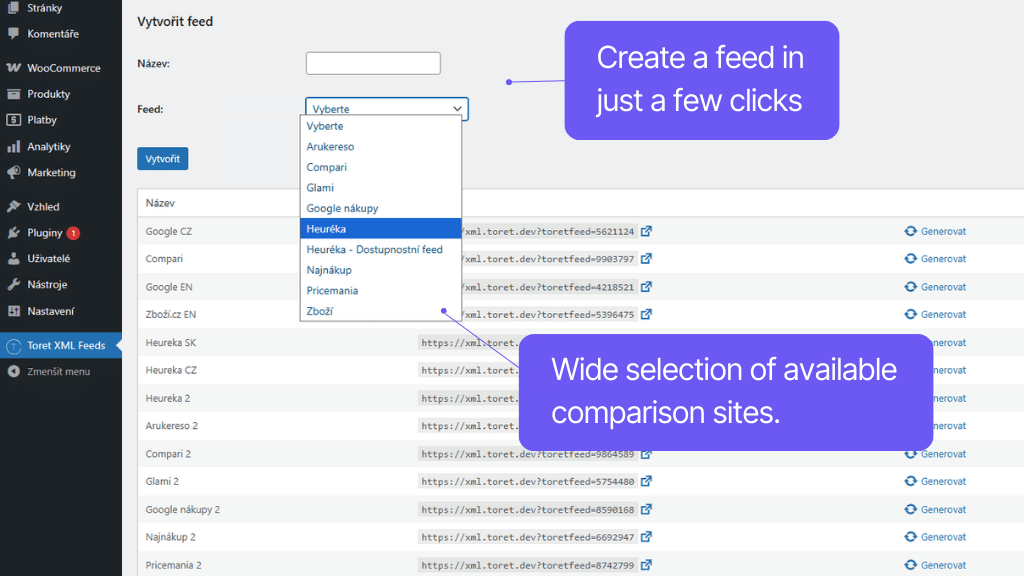Select Pricemania from feed dropdown
Viewport: 1024px width, 576px height.
click(381, 291)
